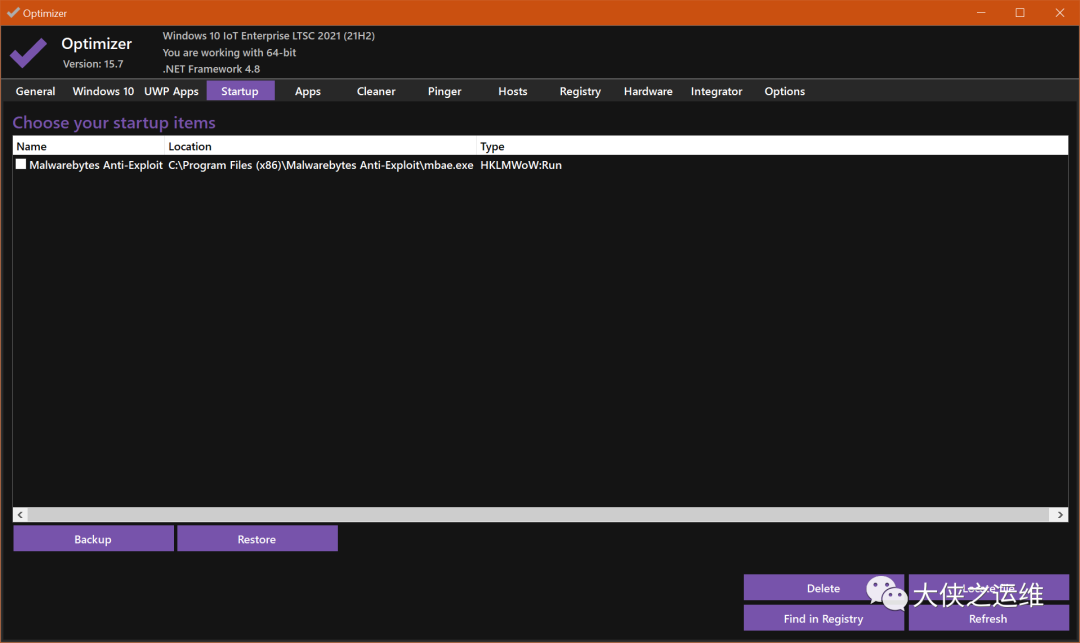Image resolution: width=1080 pixels, height=643 pixels.
Task: Sort list by Location column header
Action: 320,146
